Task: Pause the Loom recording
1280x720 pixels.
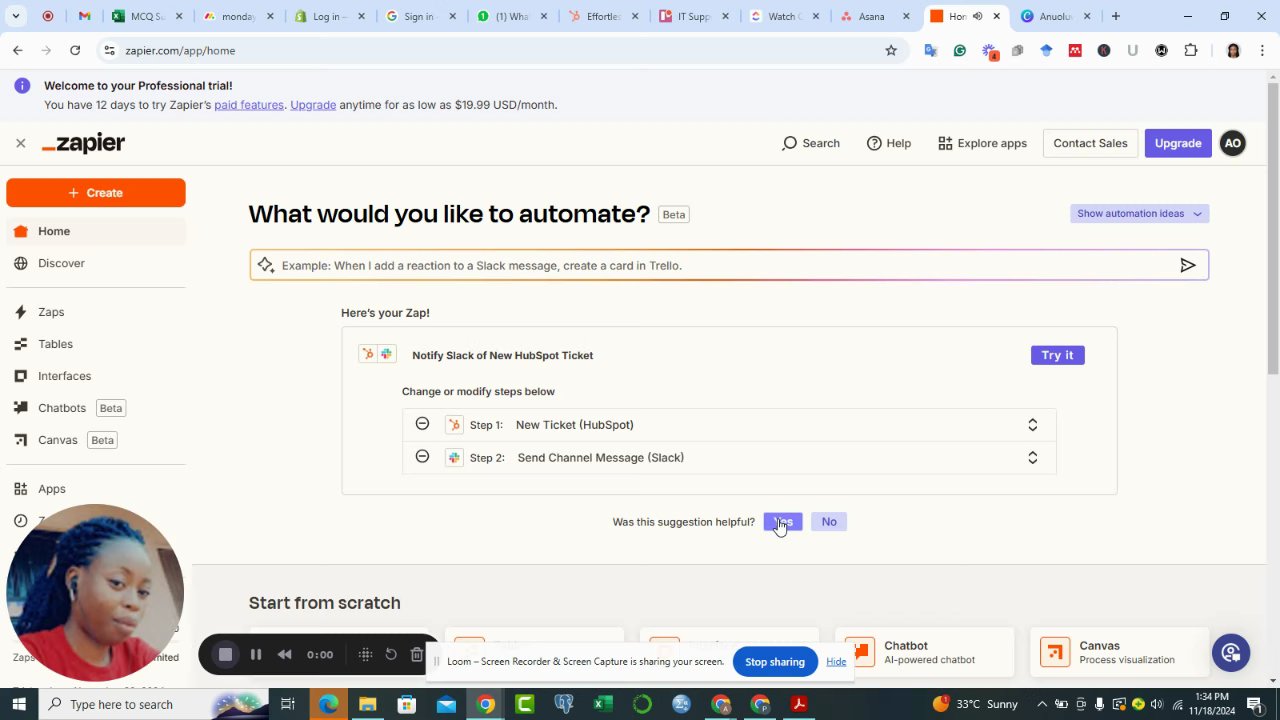Action: coord(256,655)
